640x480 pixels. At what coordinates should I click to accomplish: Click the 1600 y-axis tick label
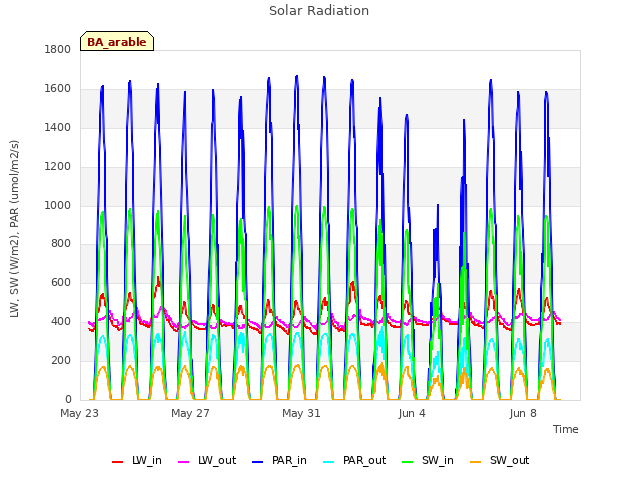[x=58, y=89]
